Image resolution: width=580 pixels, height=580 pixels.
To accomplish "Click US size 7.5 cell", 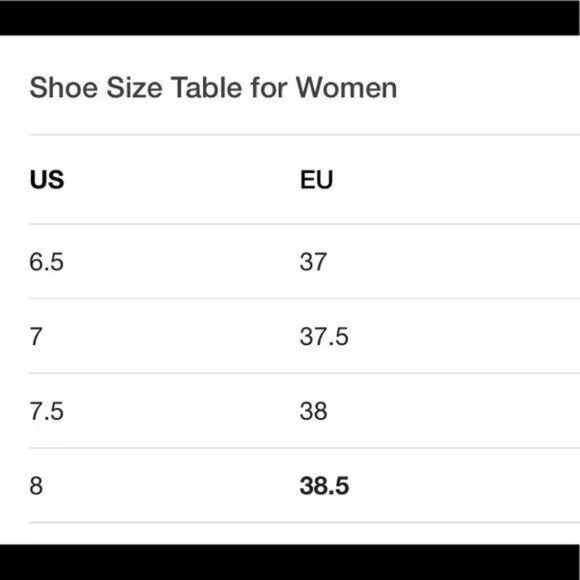I will click(47, 411).
